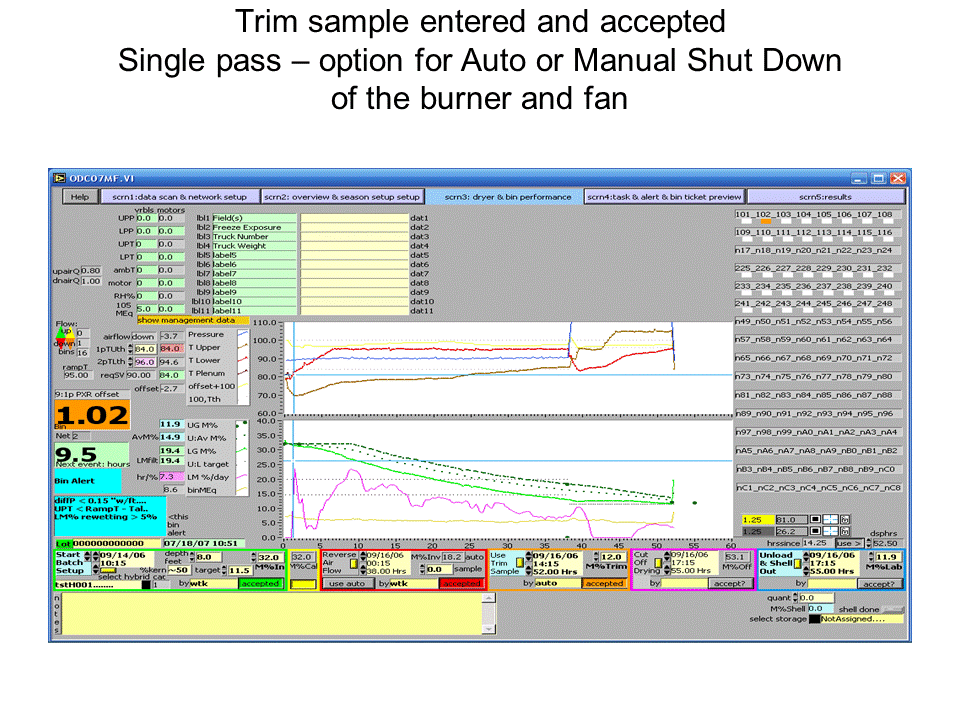Screen dimensions: 960x720
Task: Click the orange 1.02 PXR offset display
Action: (x=90, y=412)
